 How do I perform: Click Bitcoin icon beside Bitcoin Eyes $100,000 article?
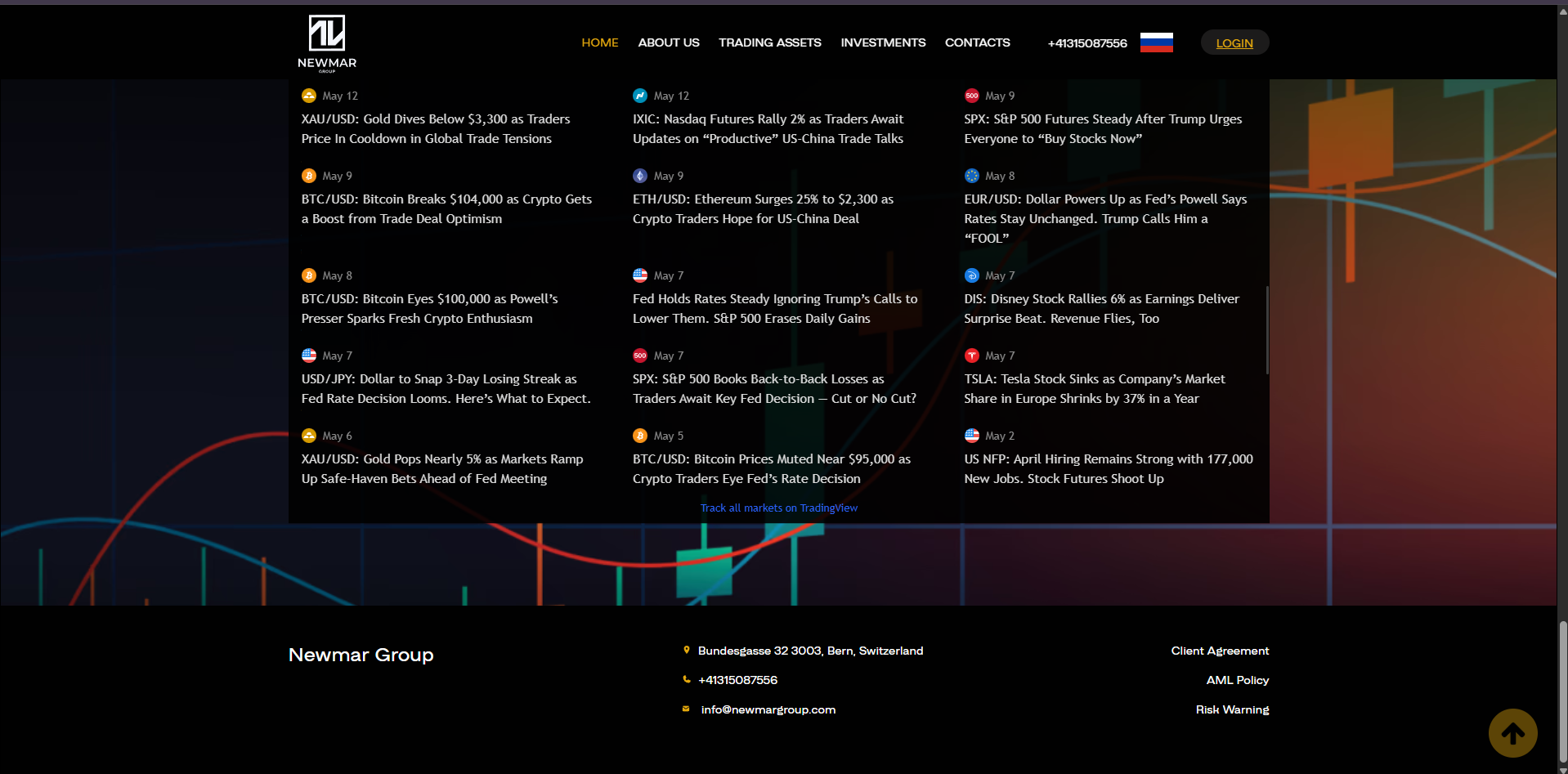click(x=309, y=275)
